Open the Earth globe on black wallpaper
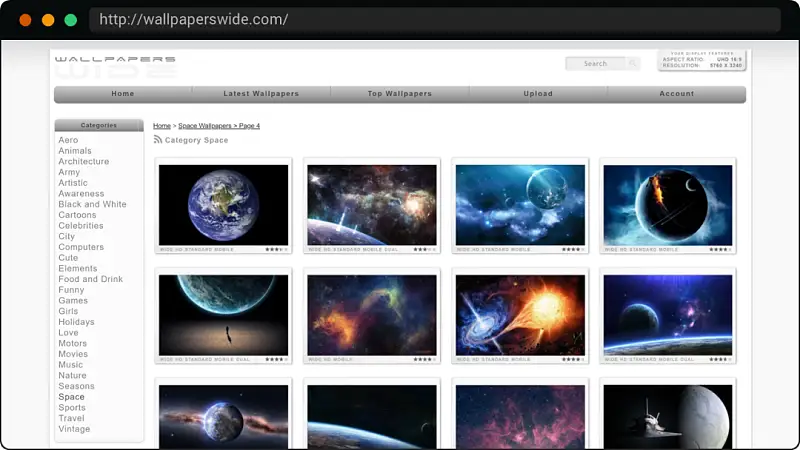Image resolution: width=800 pixels, height=450 pixels. click(x=223, y=205)
